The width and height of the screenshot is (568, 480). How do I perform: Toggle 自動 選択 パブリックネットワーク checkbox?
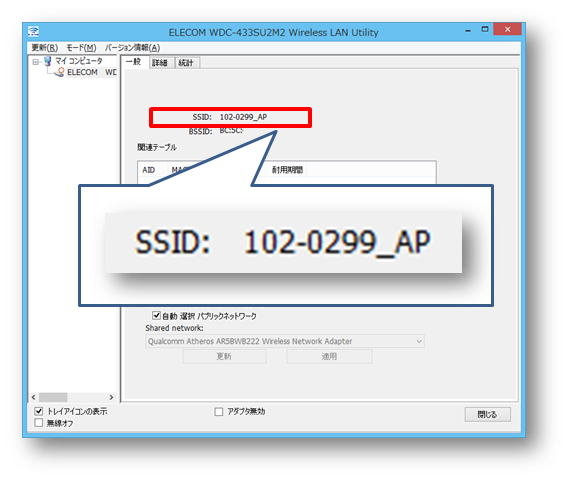point(156,316)
